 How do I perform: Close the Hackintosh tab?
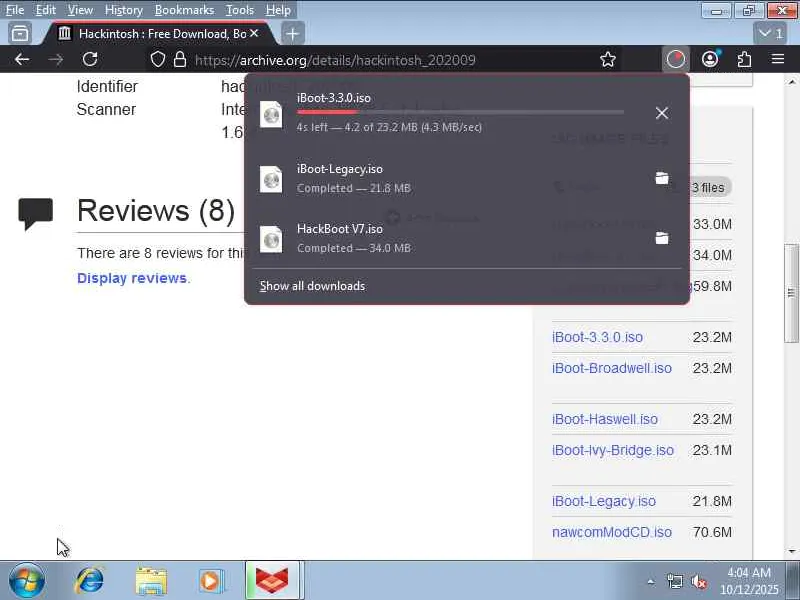pyautogui.click(x=254, y=33)
